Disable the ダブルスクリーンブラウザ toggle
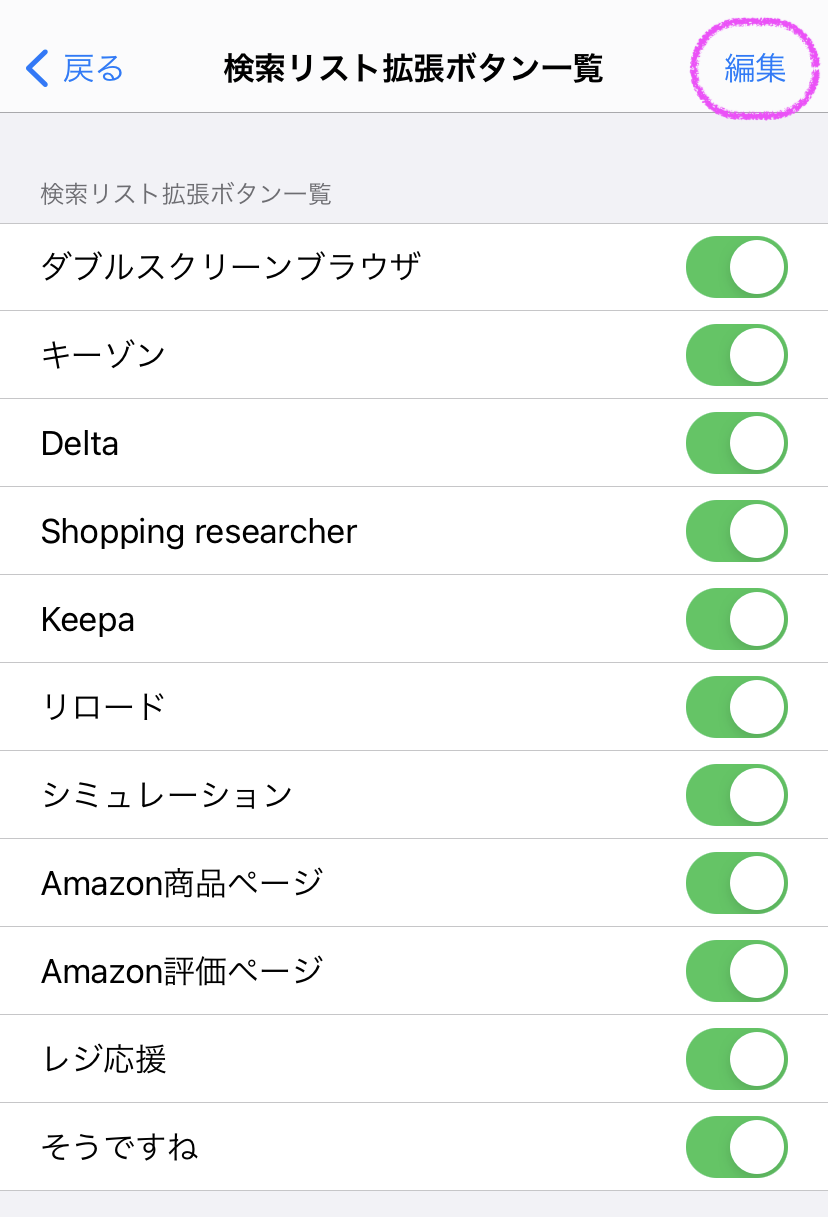828x1217 pixels. [736, 267]
